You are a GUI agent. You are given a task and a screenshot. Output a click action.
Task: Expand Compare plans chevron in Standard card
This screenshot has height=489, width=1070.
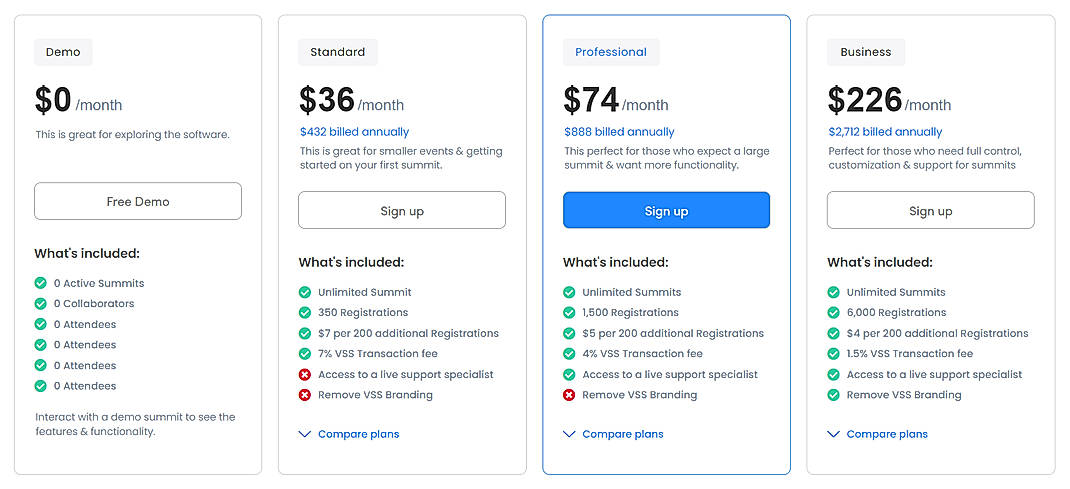pos(305,434)
